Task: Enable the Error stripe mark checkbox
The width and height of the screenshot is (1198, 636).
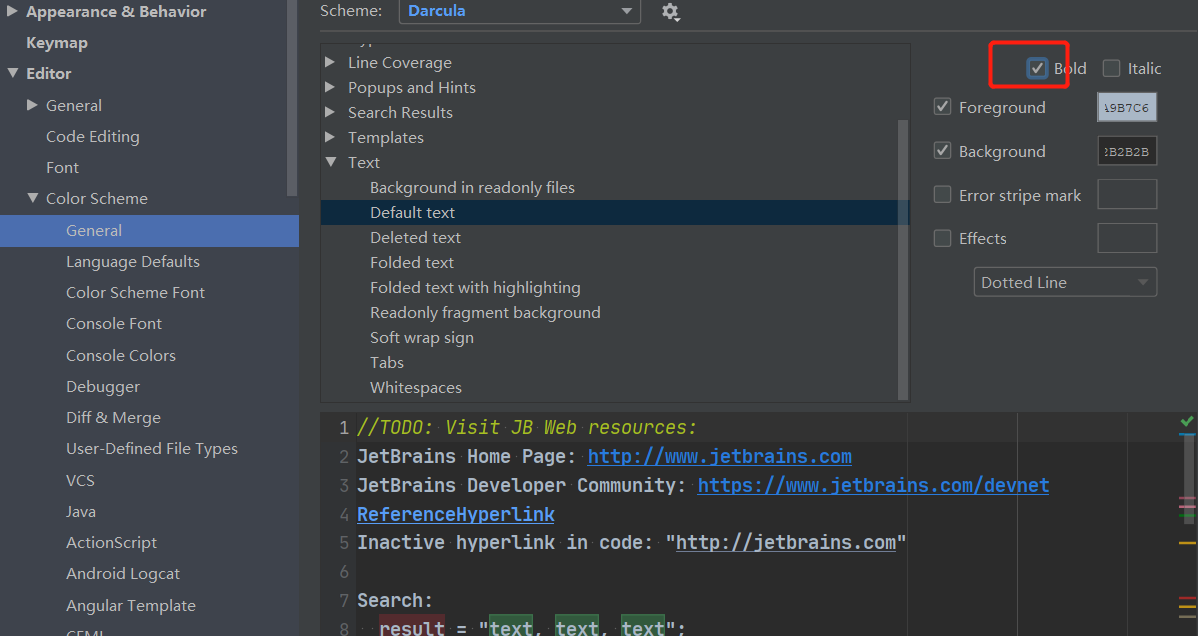Action: pyautogui.click(x=942, y=195)
